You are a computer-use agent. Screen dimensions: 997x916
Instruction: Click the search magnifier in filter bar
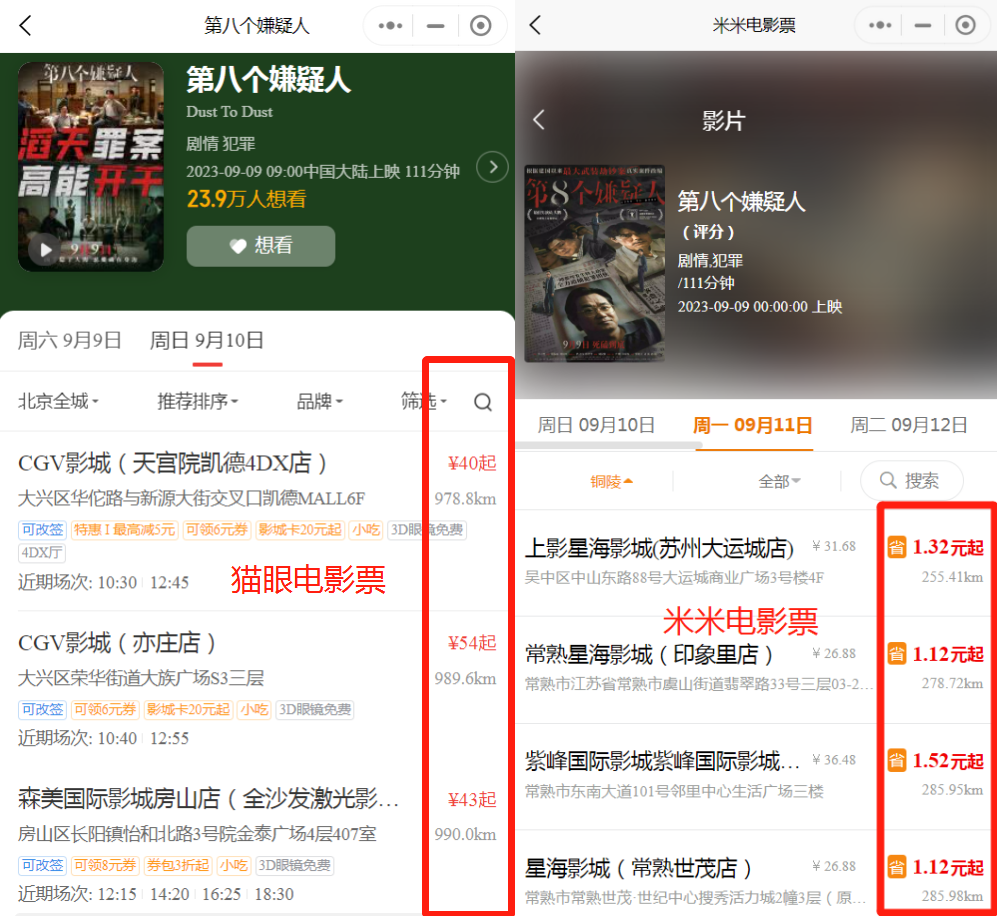tap(483, 402)
